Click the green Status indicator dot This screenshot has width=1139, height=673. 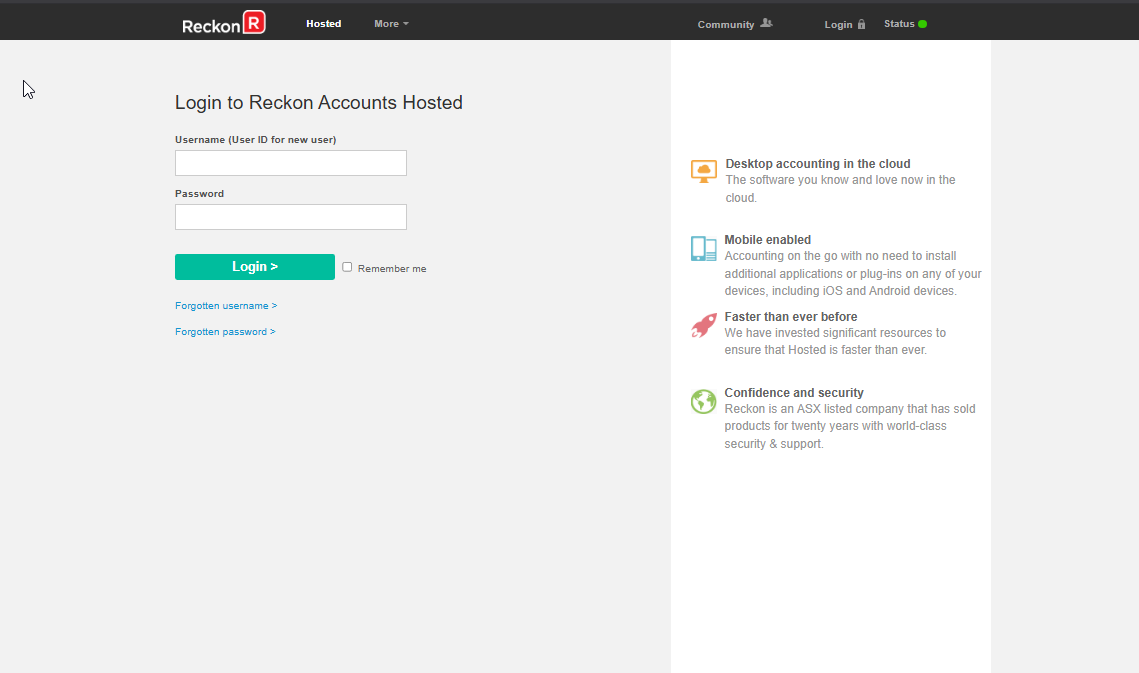[x=922, y=24]
